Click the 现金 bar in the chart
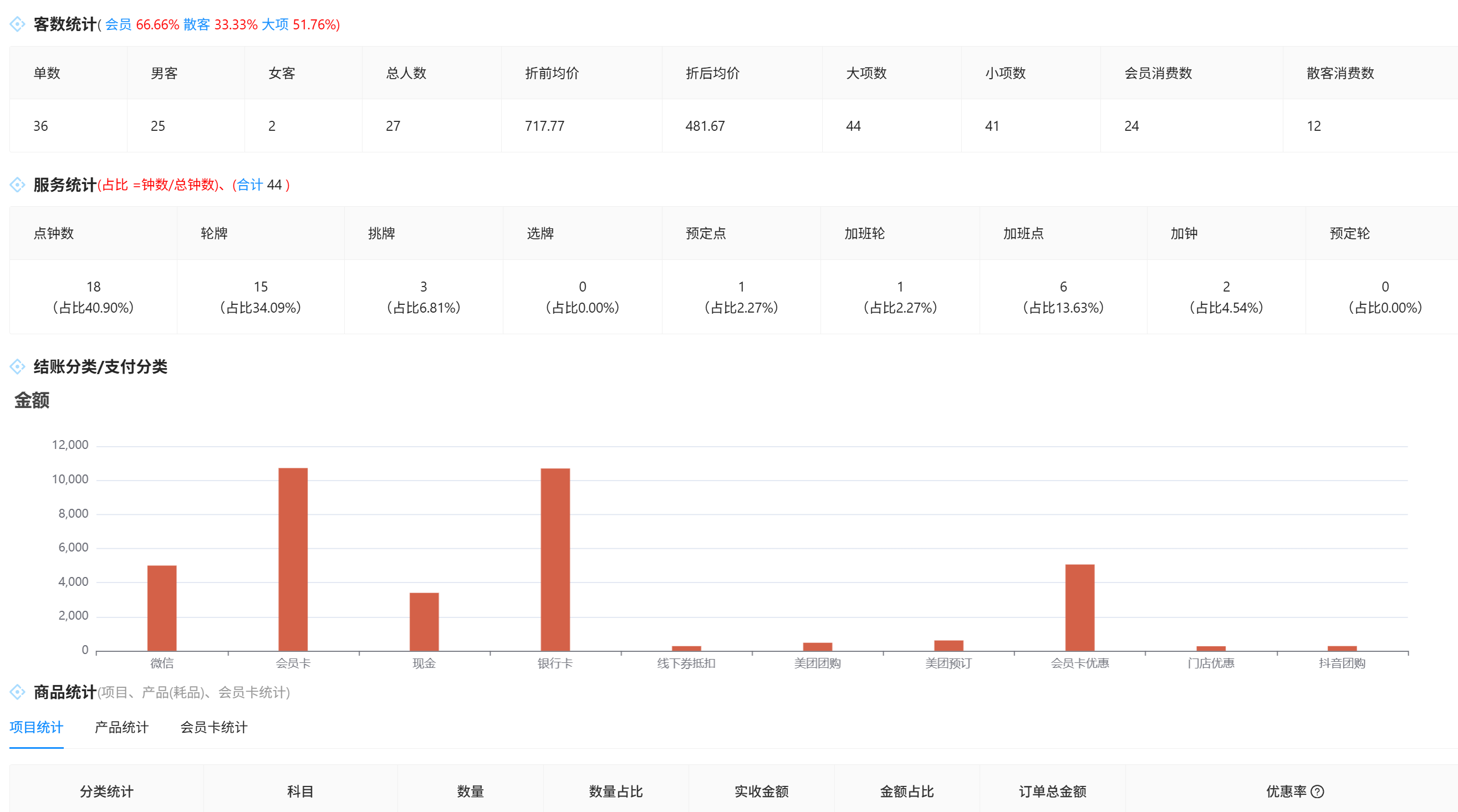1458x812 pixels. 424,621
